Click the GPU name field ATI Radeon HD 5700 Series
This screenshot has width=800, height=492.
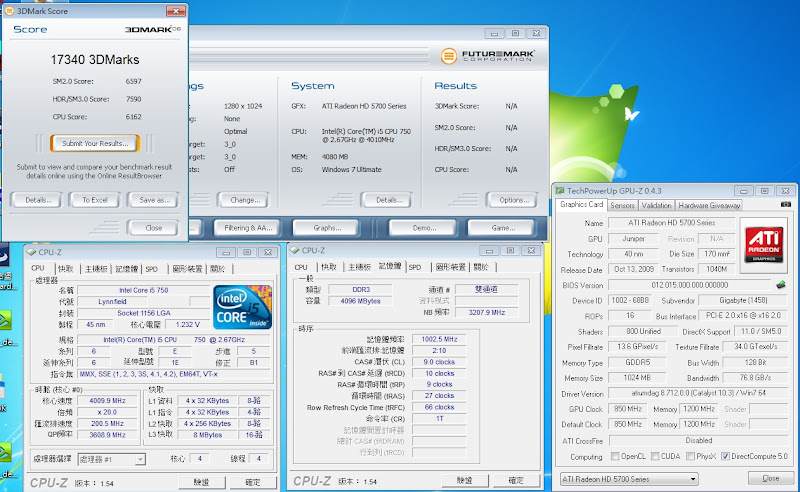[x=671, y=223]
